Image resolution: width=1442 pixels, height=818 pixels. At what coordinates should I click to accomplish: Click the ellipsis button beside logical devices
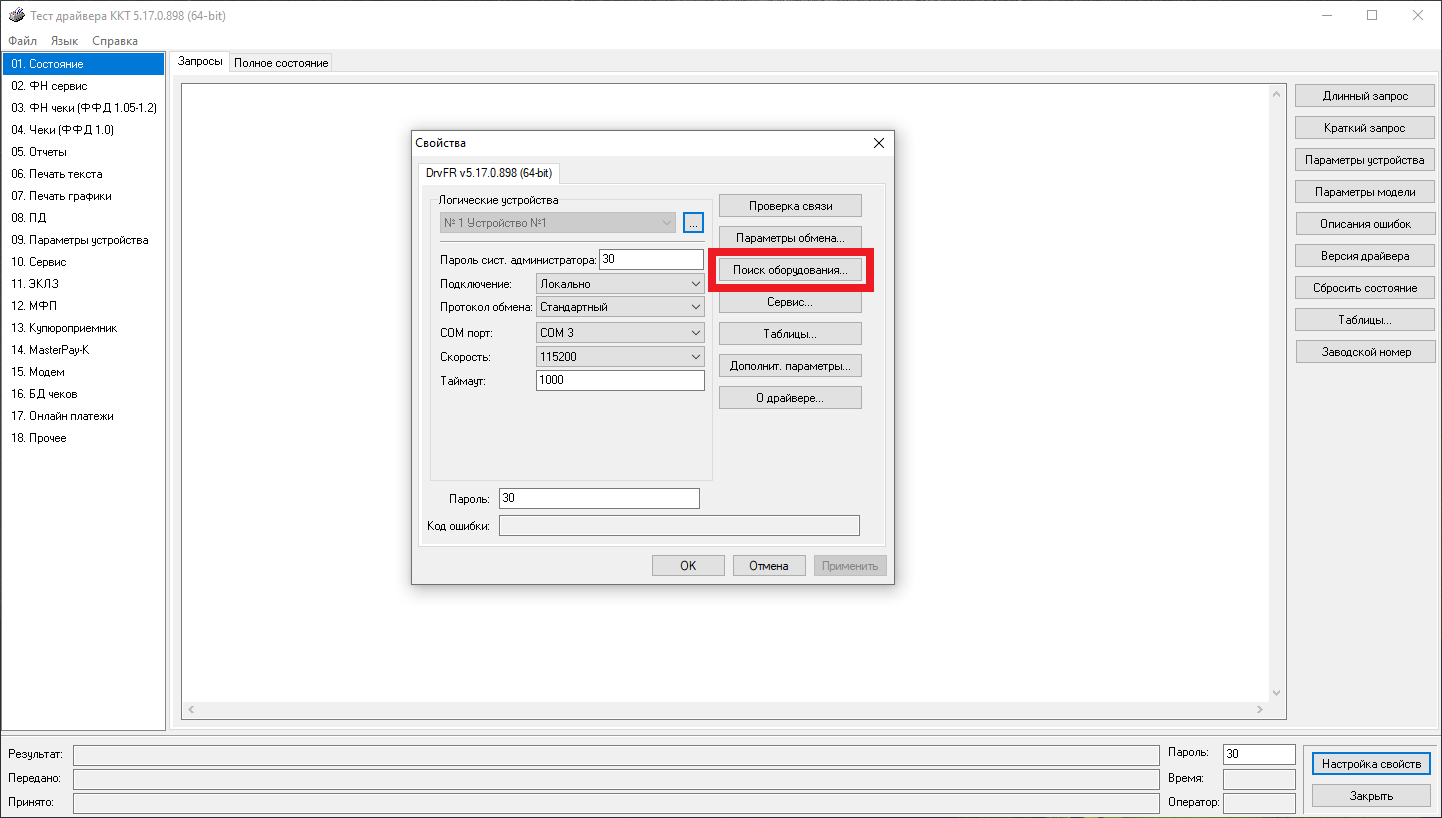(695, 223)
